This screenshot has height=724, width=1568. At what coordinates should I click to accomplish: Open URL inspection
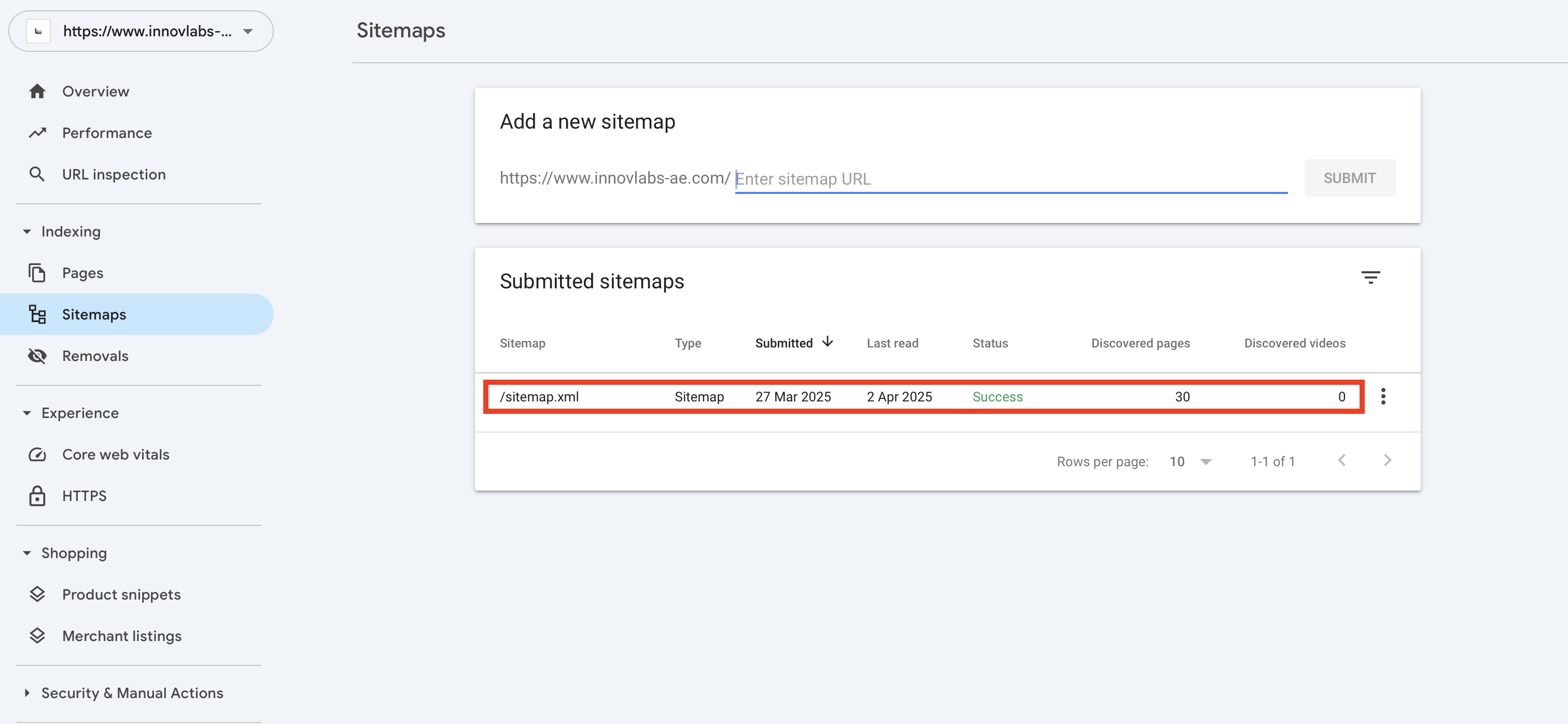pyautogui.click(x=114, y=174)
